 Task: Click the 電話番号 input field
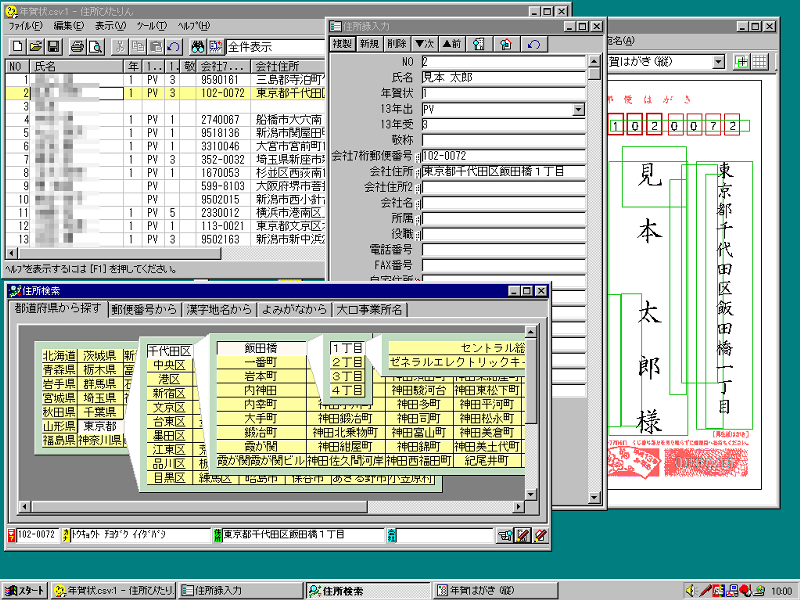point(504,249)
